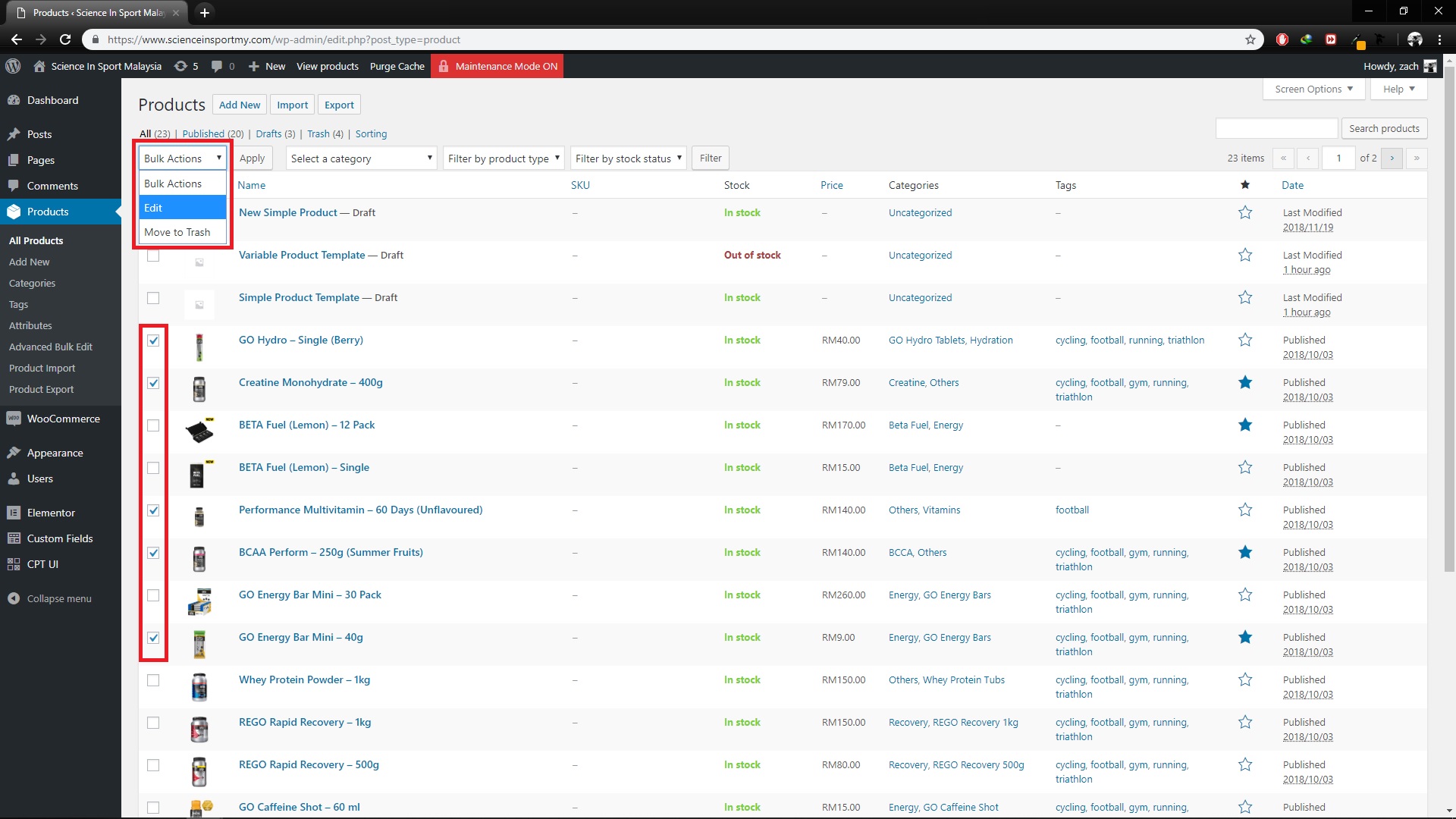Toggle featured star for GO Hydro Single (Berry)

1245,340
